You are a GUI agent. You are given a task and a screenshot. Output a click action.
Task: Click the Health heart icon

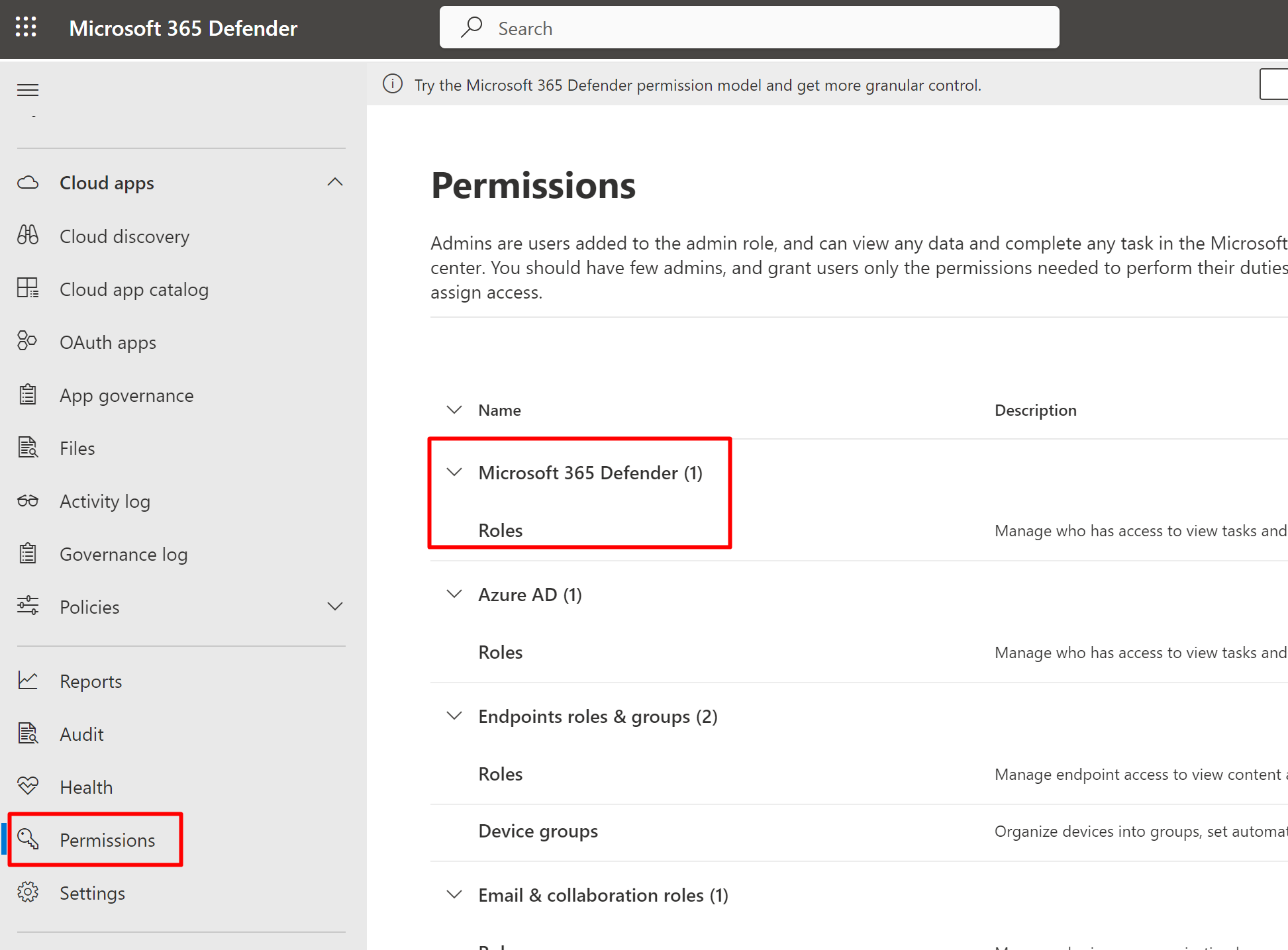tap(28, 786)
